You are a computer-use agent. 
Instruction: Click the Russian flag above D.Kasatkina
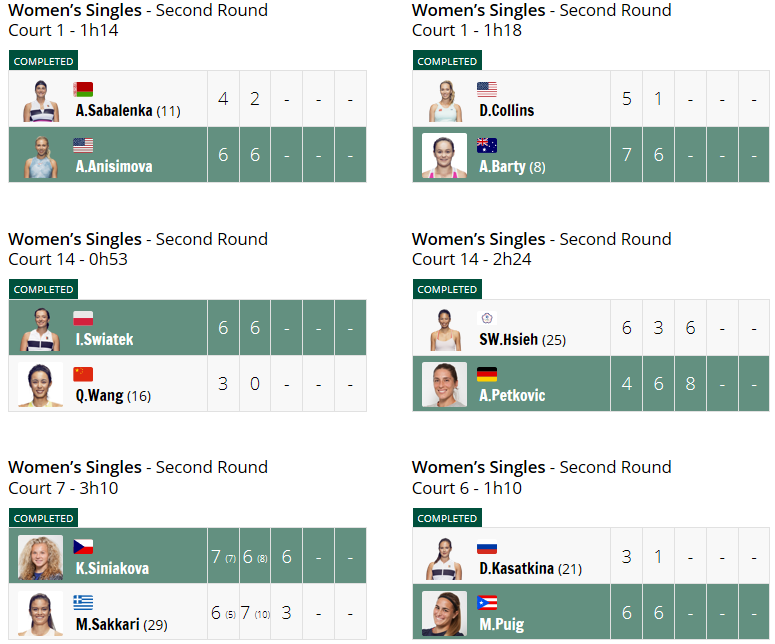click(x=487, y=547)
